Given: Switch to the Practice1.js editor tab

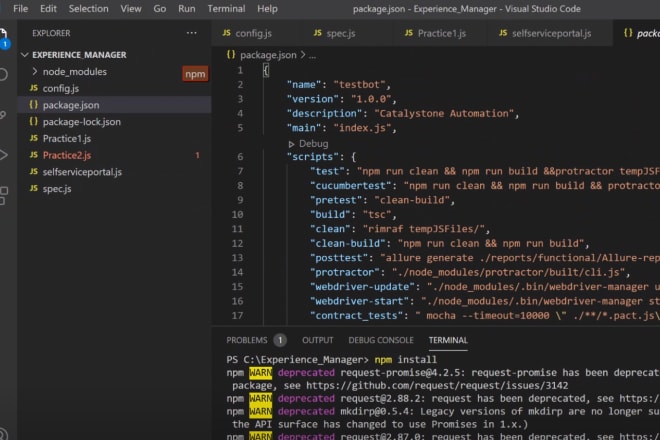Looking at the screenshot, I should (442, 33).
